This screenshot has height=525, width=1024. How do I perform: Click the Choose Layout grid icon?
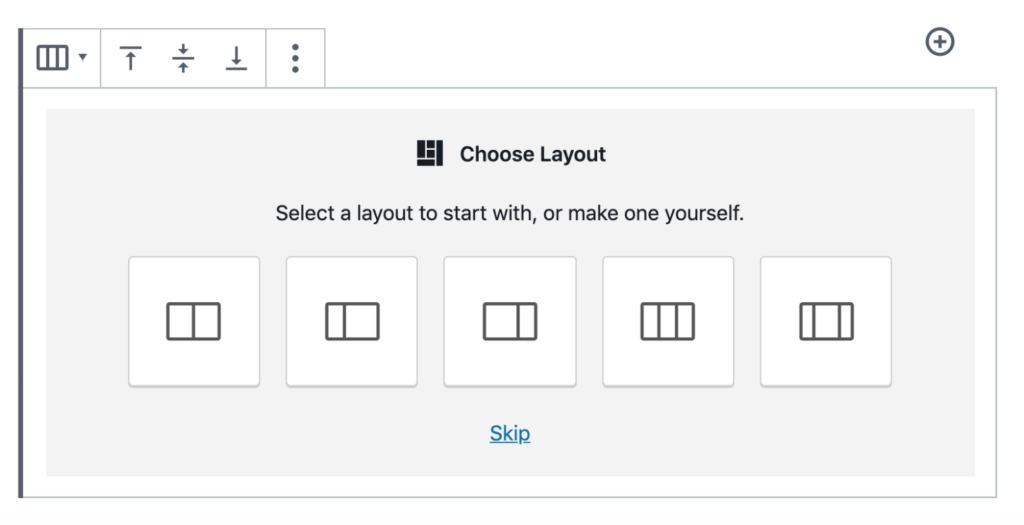(x=430, y=153)
